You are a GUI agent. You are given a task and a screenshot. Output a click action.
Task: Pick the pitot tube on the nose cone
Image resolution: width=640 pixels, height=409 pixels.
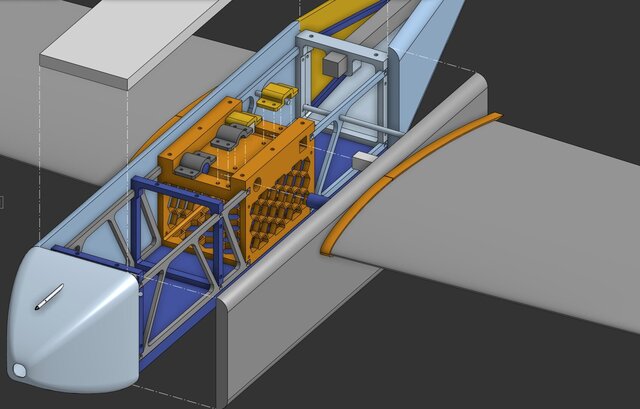49,296
